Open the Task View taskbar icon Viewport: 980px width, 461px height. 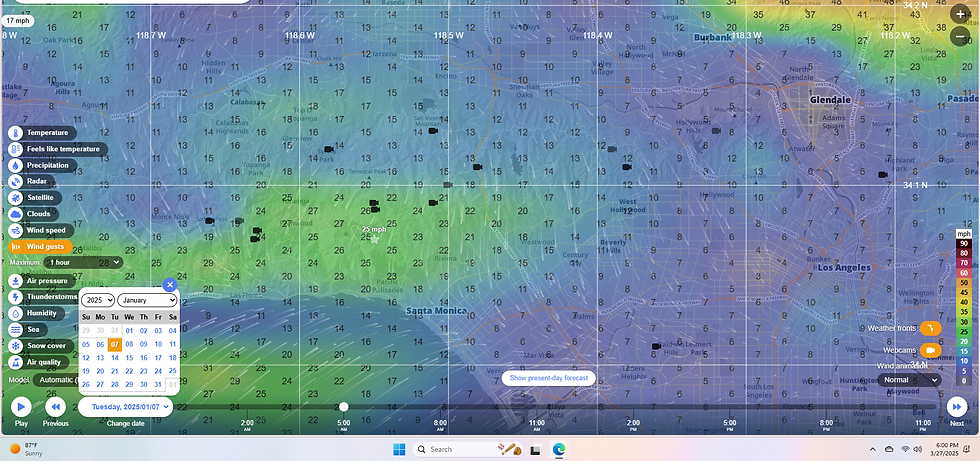pos(536,449)
